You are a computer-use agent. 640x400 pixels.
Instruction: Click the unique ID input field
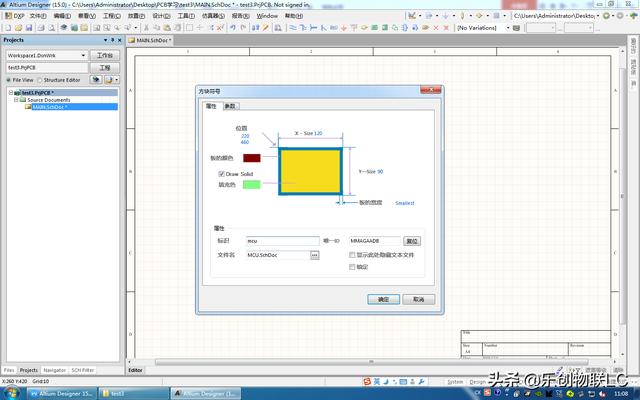click(x=375, y=241)
